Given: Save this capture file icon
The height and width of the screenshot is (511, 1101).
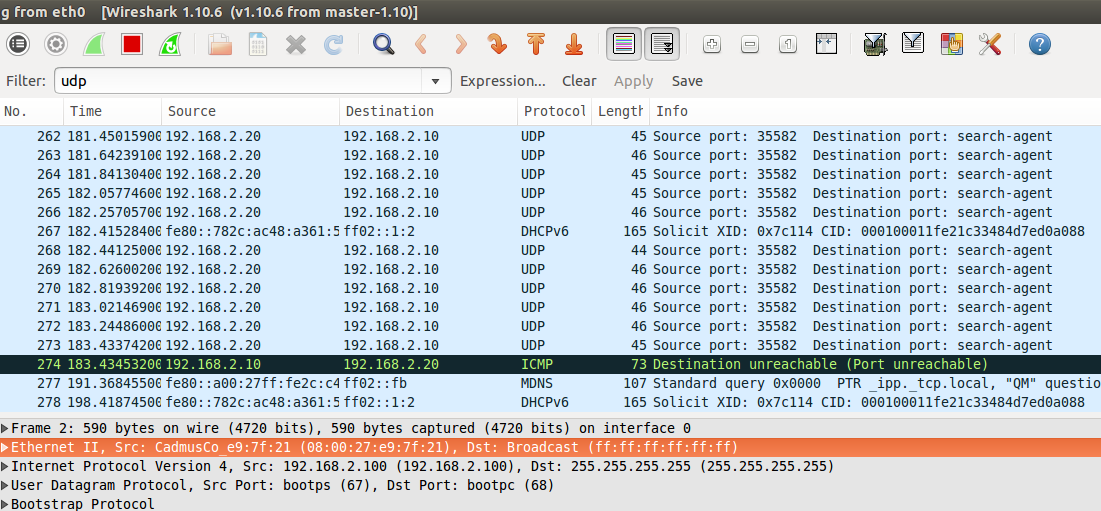Looking at the screenshot, I should (x=258, y=44).
